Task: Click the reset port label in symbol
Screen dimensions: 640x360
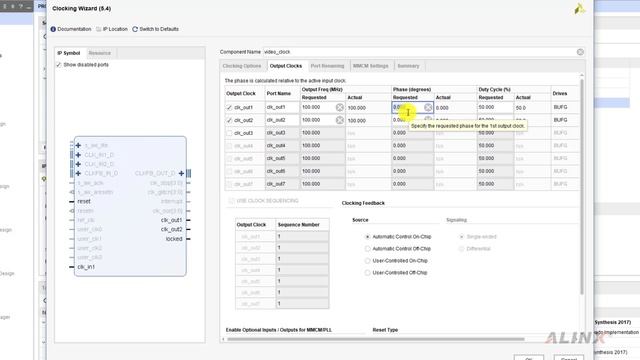Action: click(84, 202)
